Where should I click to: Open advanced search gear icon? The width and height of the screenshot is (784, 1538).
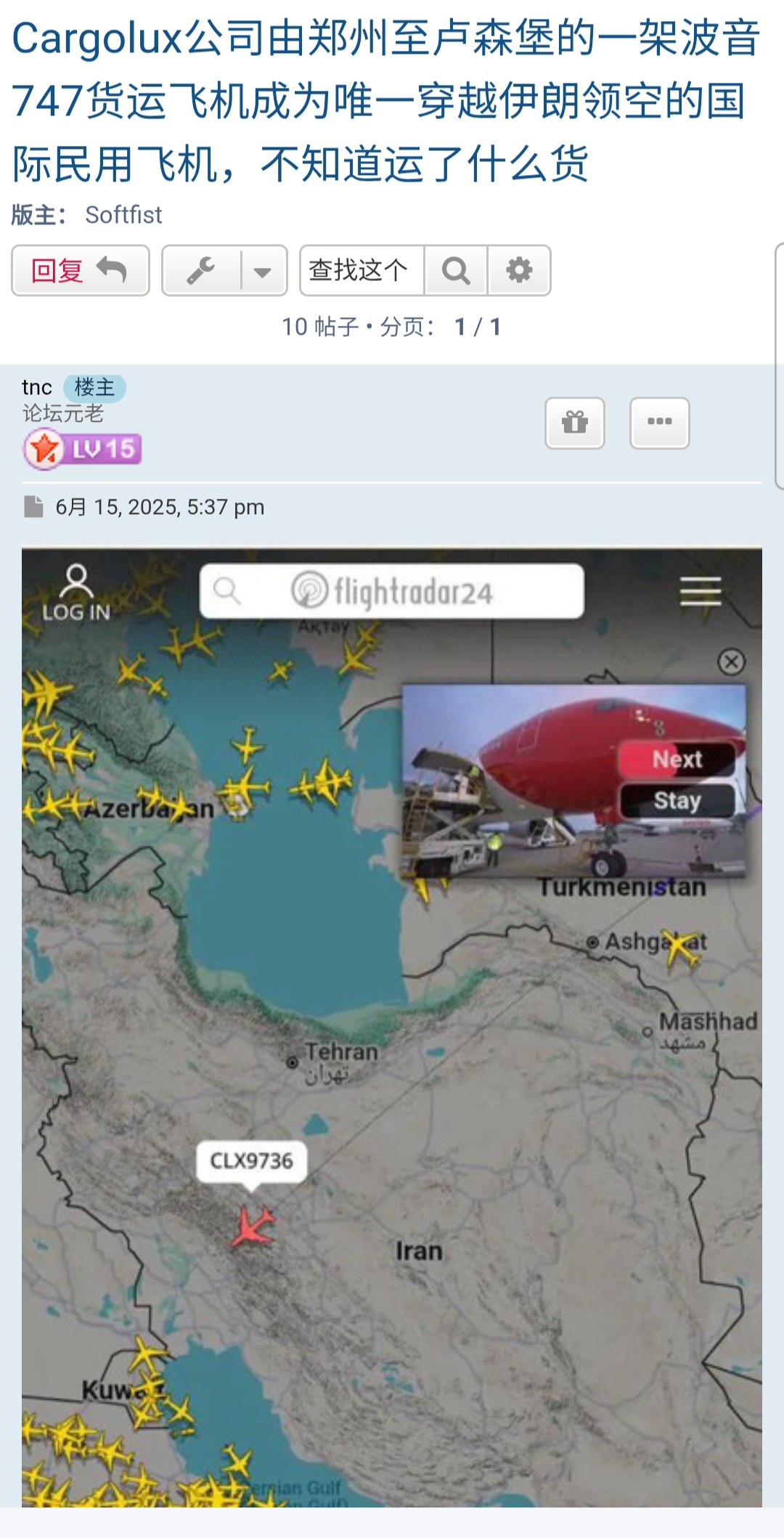click(x=519, y=271)
